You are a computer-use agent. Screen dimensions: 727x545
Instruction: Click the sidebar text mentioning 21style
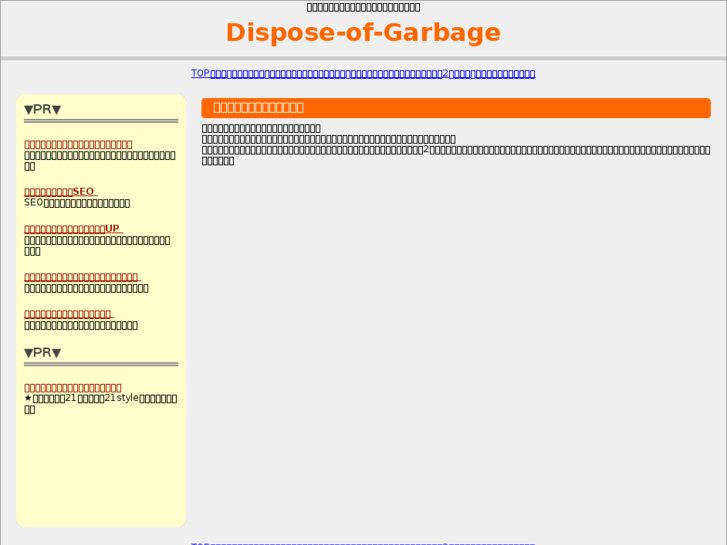tap(101, 404)
